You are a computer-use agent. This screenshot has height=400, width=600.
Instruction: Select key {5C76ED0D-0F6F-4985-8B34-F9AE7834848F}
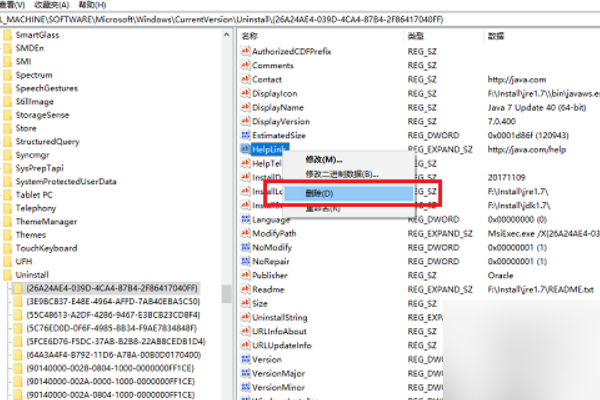112,328
